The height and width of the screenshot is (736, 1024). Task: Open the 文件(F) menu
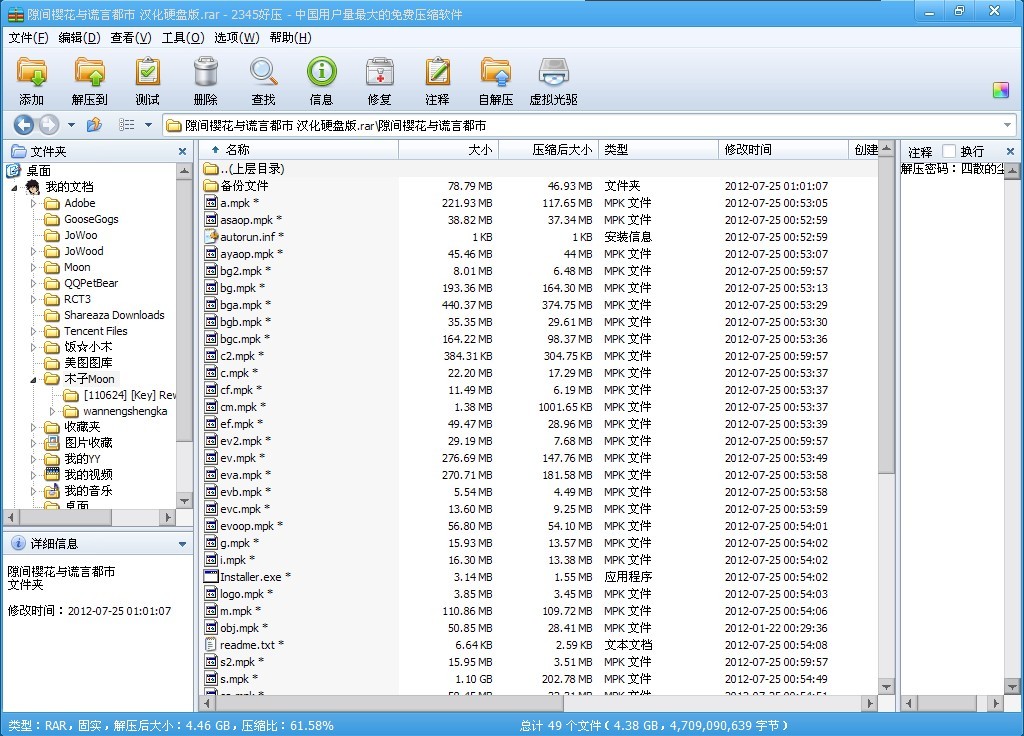tap(28, 38)
